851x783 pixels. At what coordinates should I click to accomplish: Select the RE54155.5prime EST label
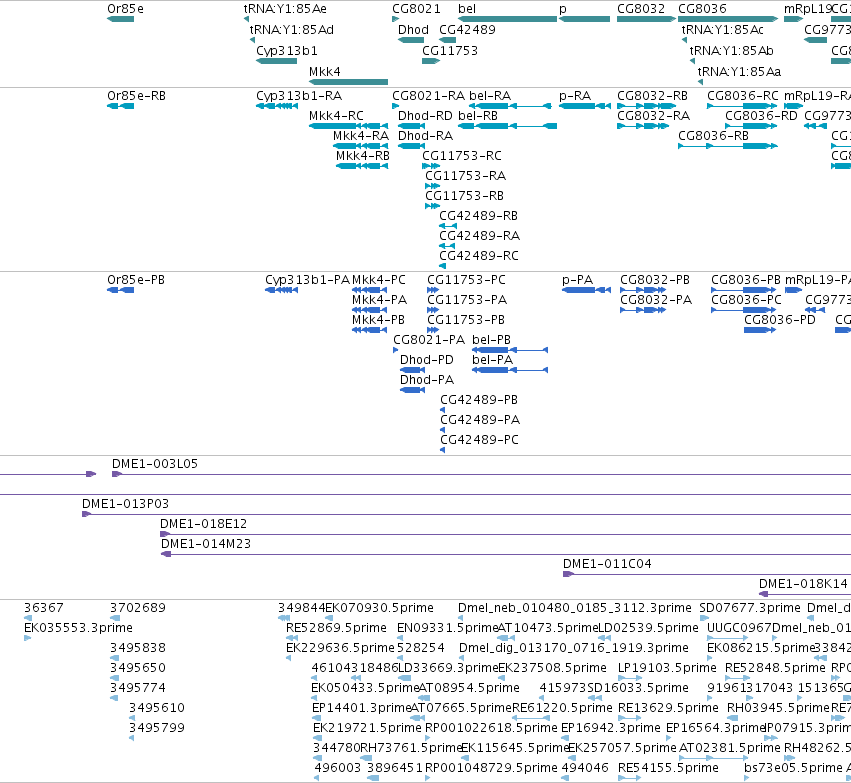click(x=668, y=768)
